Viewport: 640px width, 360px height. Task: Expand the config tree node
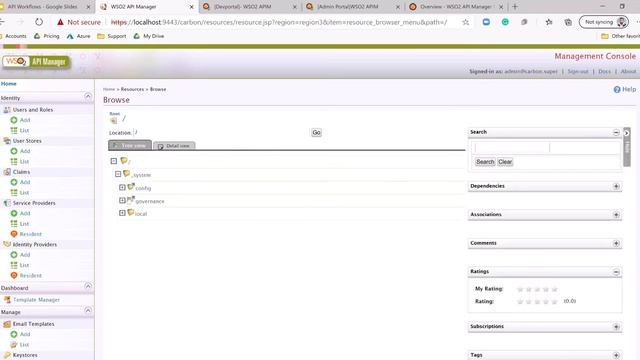point(122,187)
